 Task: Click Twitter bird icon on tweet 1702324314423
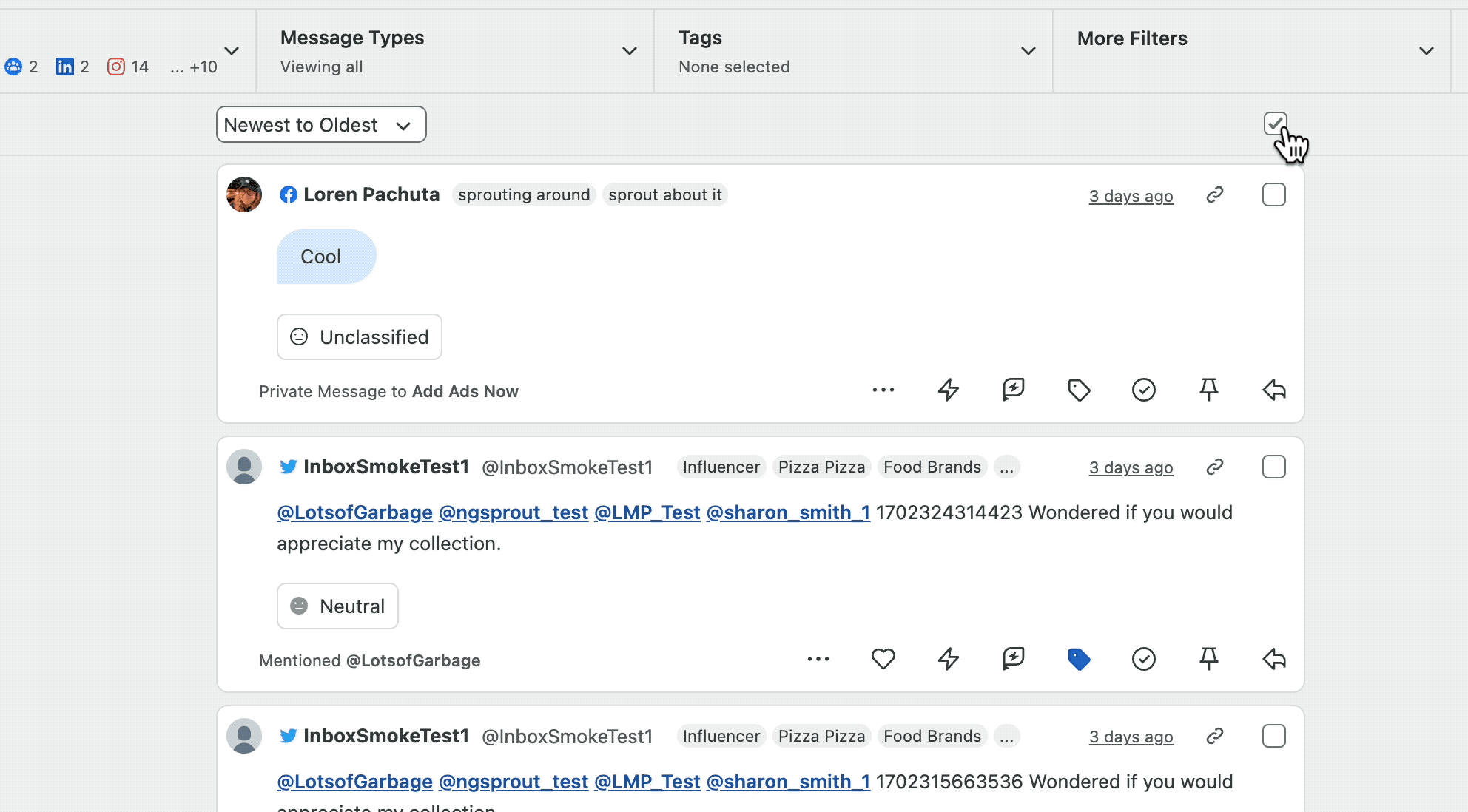(x=289, y=467)
